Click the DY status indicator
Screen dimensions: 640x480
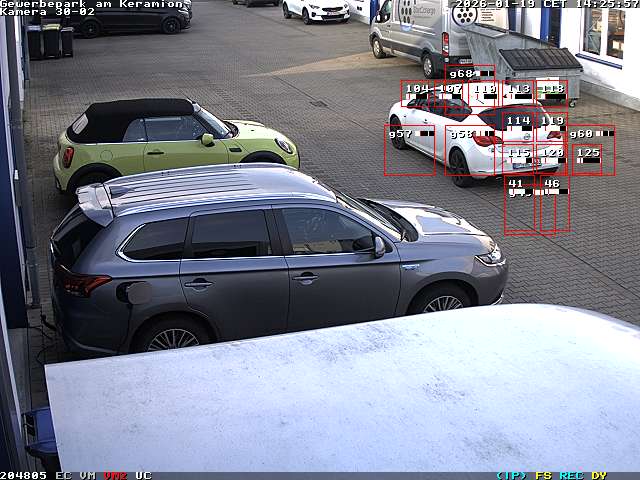pyautogui.click(x=599, y=475)
